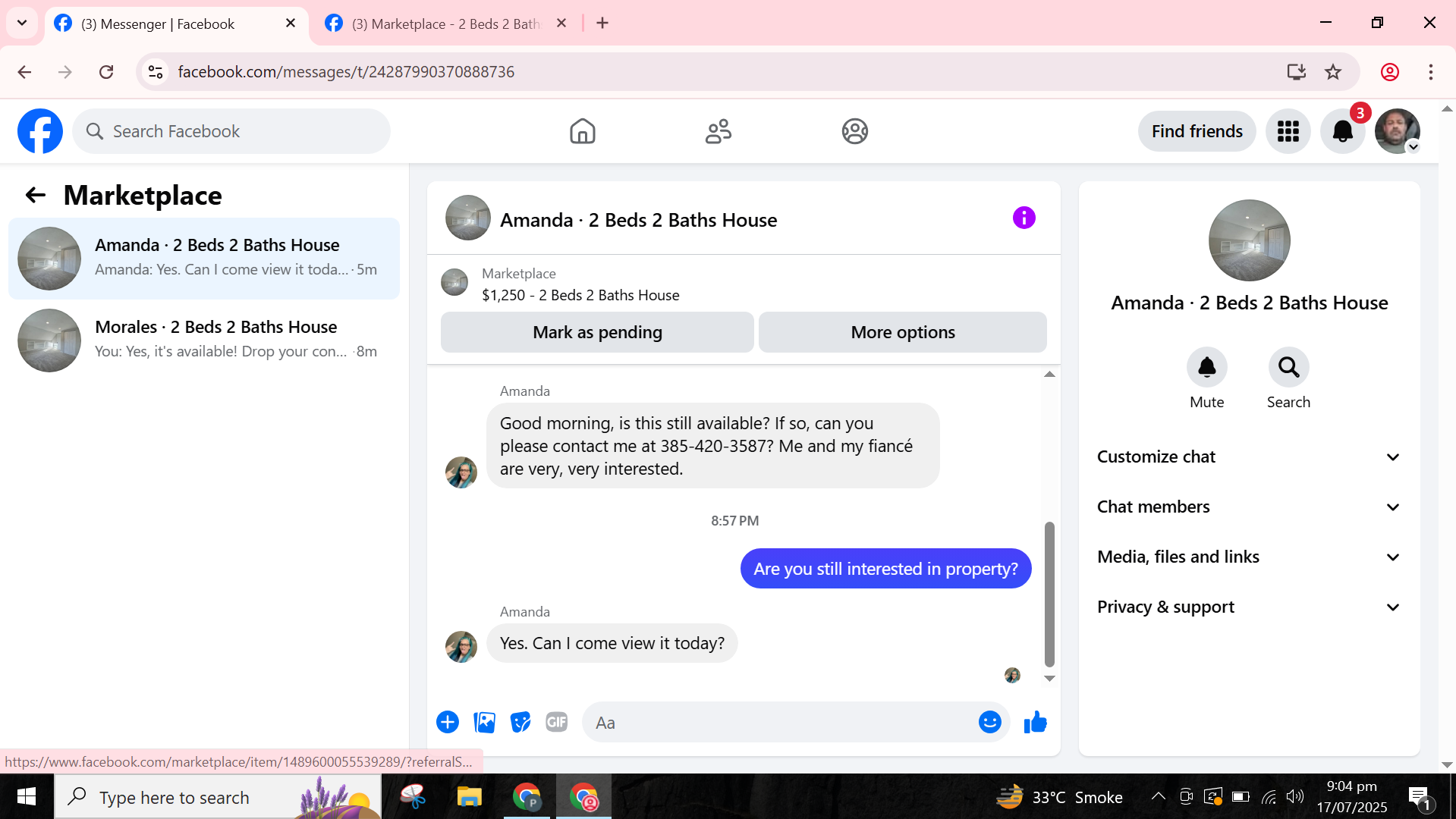Click the 'Yes. Can I come view it today?' message
Image resolution: width=1456 pixels, height=819 pixels.
612,643
